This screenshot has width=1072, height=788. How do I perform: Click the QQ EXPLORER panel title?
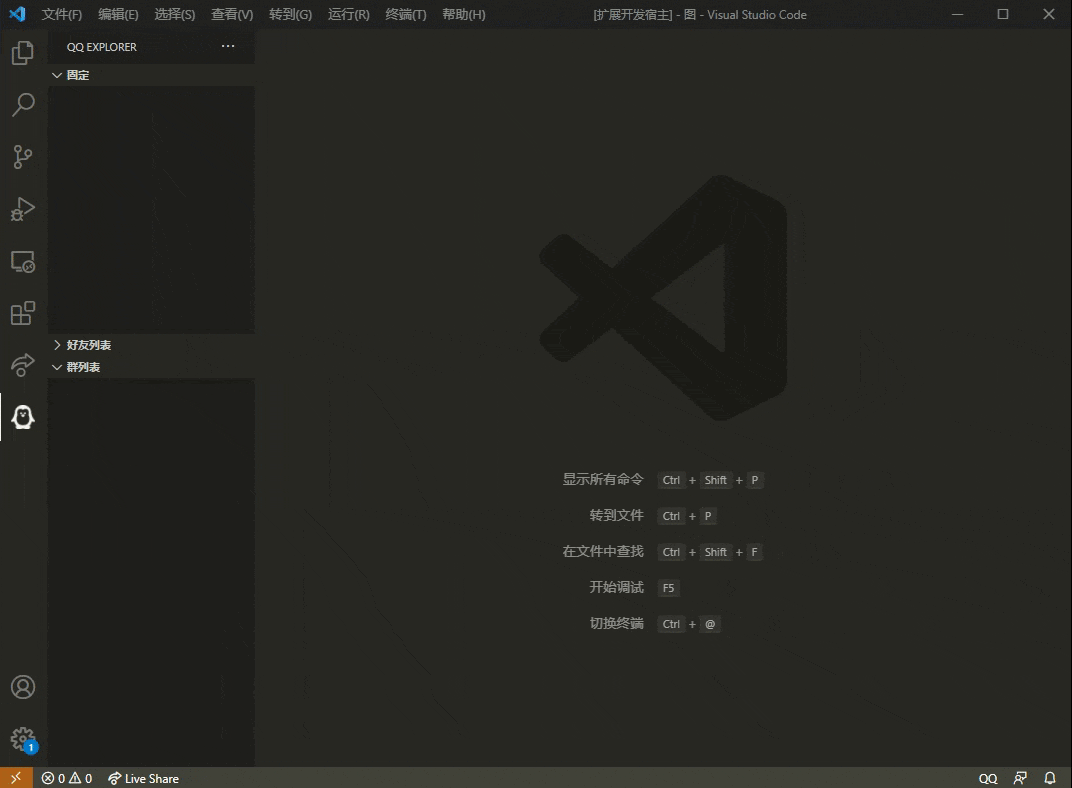(x=102, y=47)
